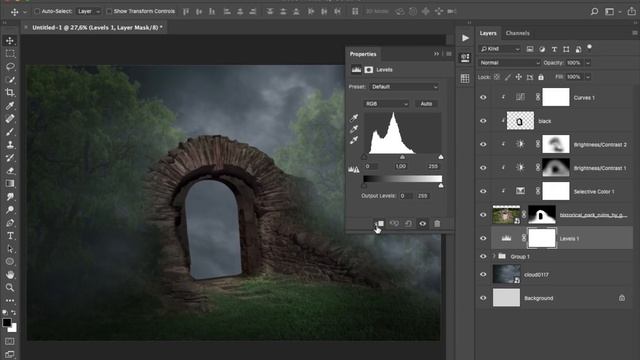
Task: Select the Clone Stamp tool
Action: click(10, 144)
